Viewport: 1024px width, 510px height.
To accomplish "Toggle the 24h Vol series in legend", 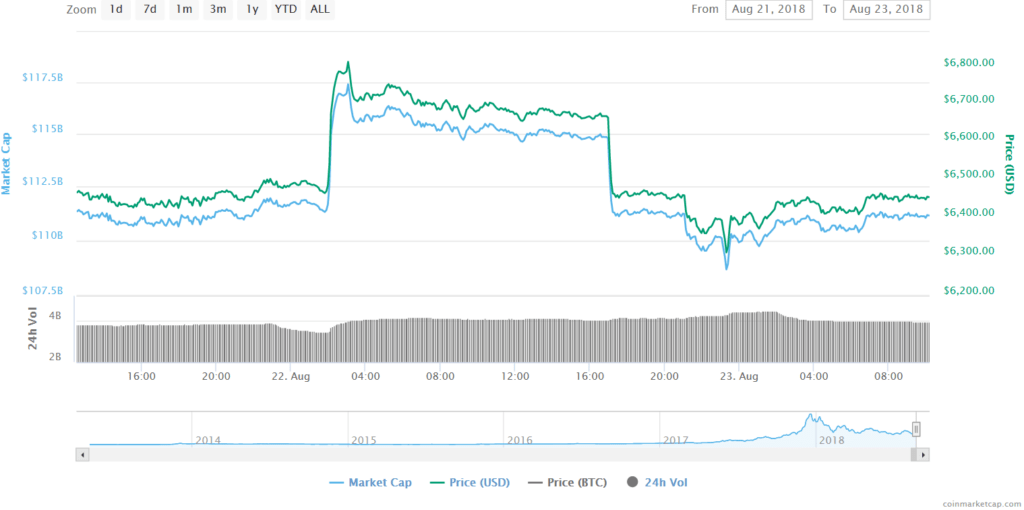I will click(656, 483).
